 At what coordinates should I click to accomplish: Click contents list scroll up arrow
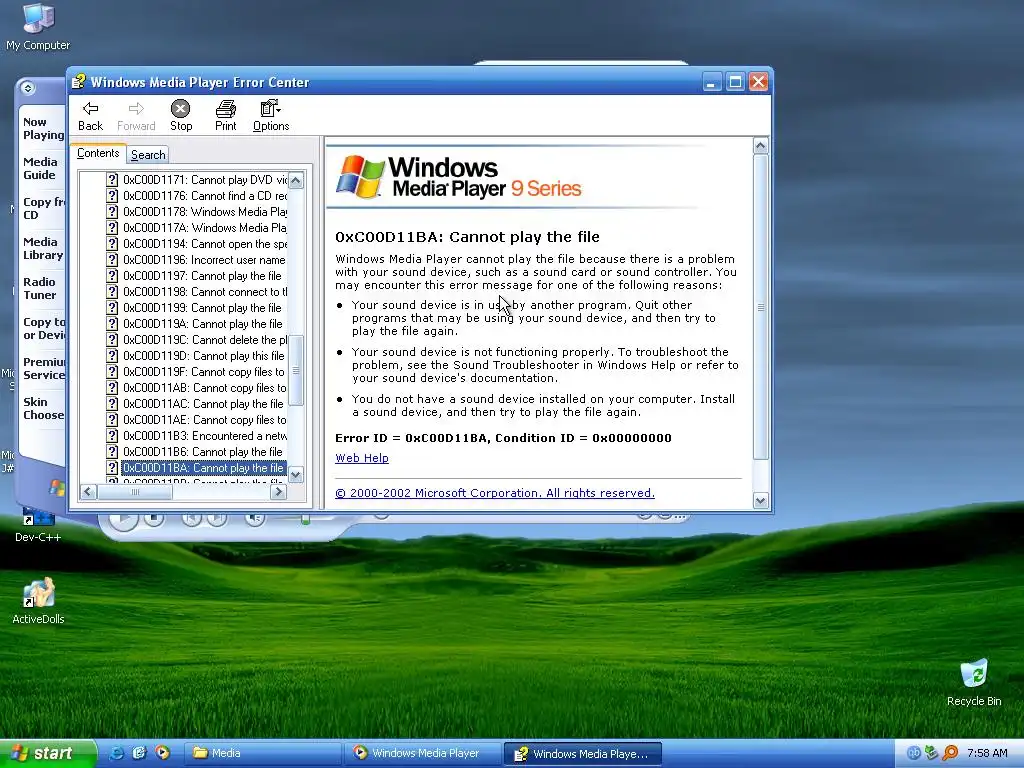coord(296,180)
